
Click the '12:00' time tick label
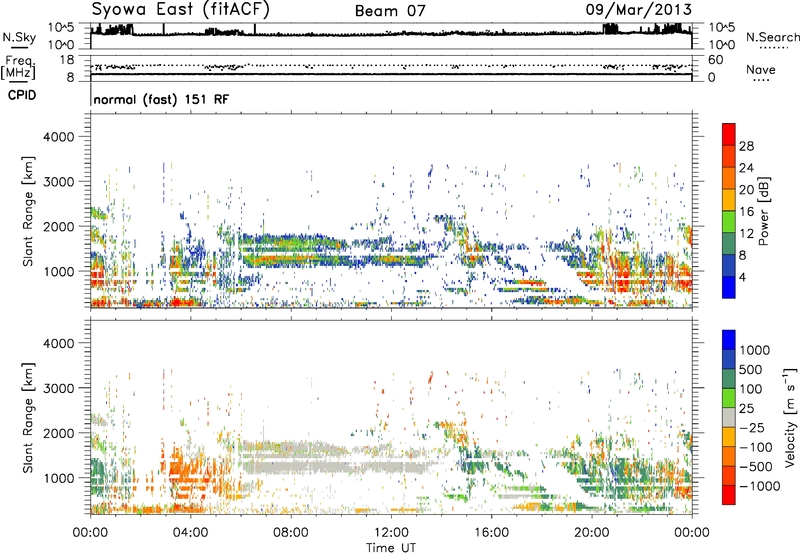[391, 533]
